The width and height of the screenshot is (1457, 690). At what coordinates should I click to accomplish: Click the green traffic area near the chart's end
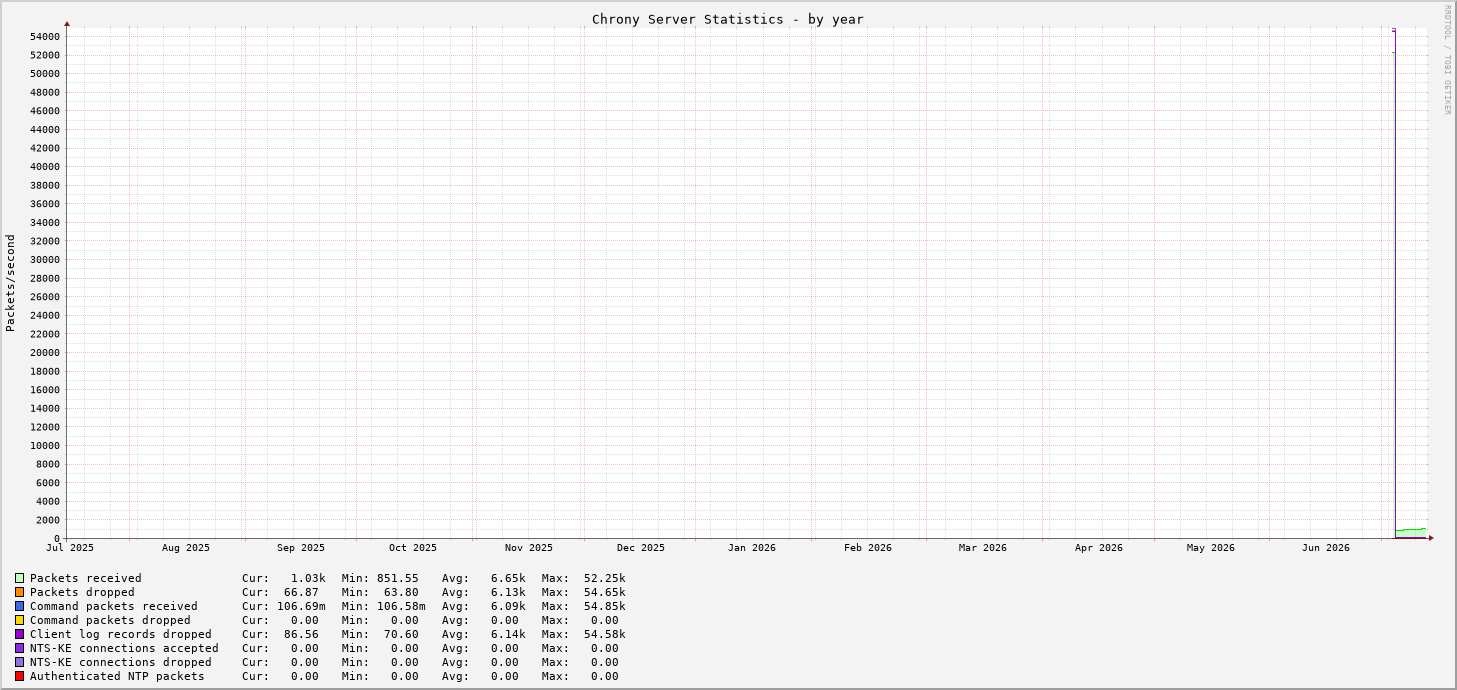(1411, 534)
